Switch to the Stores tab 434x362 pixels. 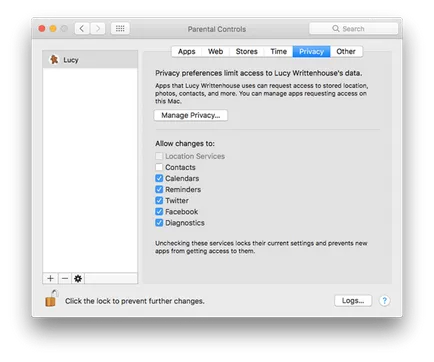(x=247, y=52)
